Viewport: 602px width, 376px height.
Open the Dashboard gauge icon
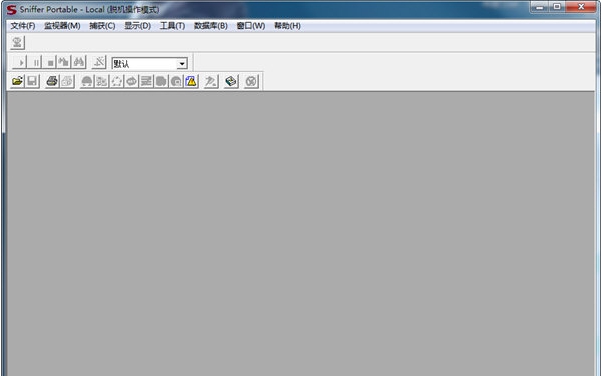(x=87, y=81)
